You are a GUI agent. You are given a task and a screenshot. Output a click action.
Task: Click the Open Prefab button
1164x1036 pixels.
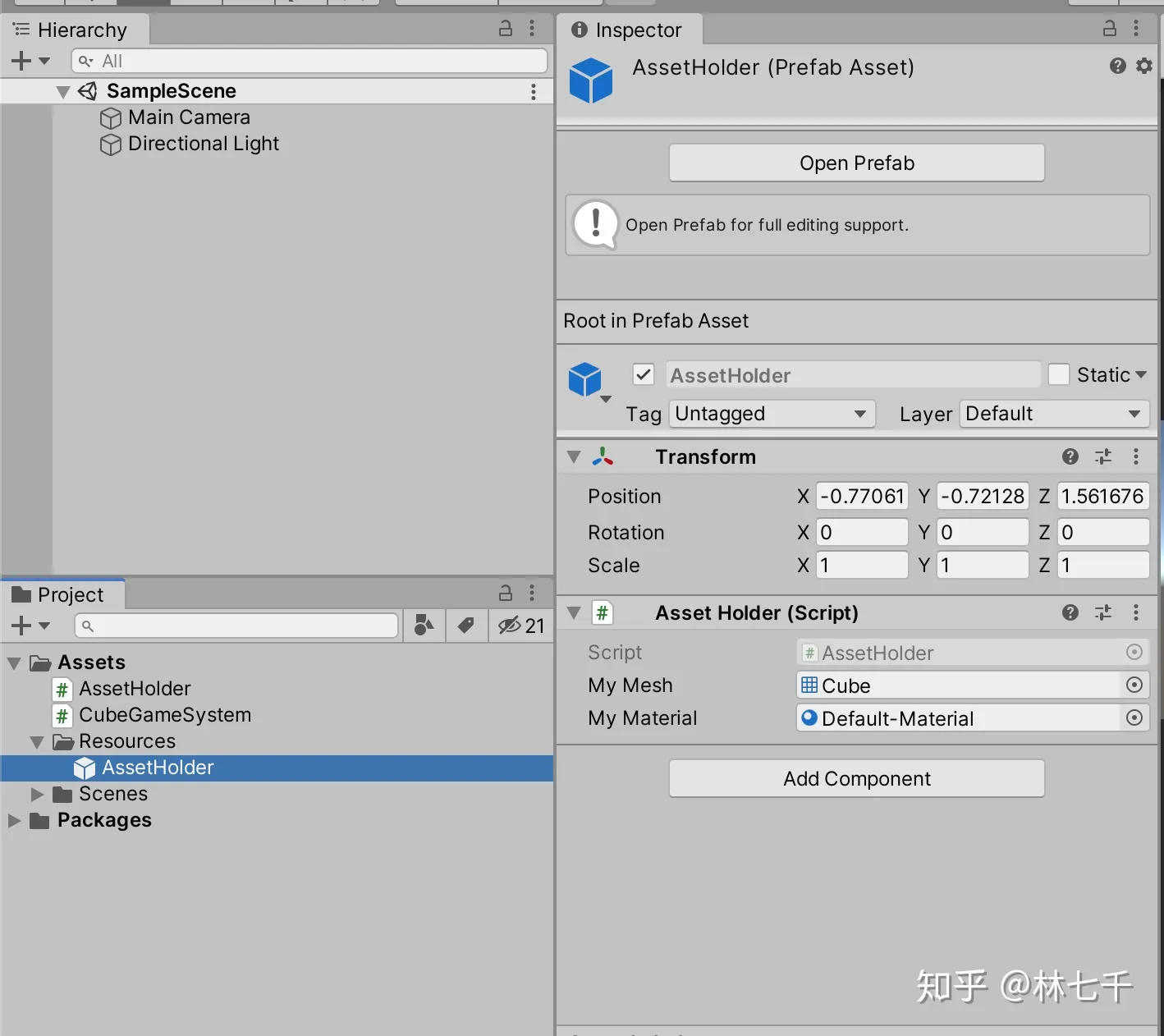(856, 163)
